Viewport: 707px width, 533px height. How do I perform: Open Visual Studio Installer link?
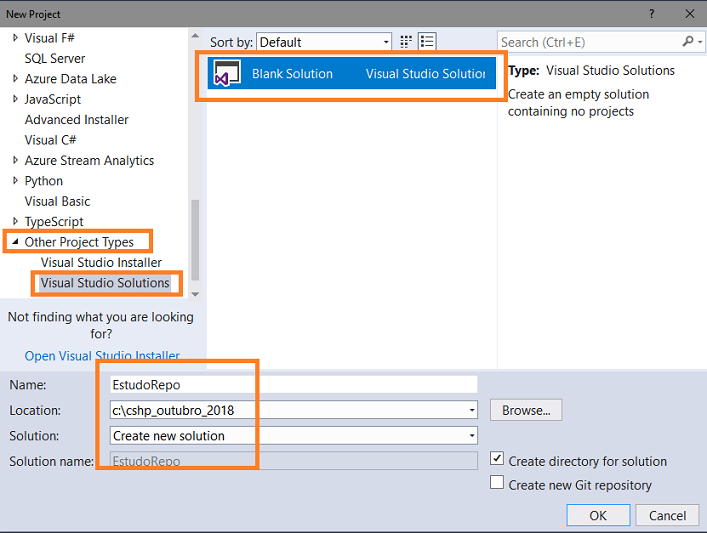102,356
